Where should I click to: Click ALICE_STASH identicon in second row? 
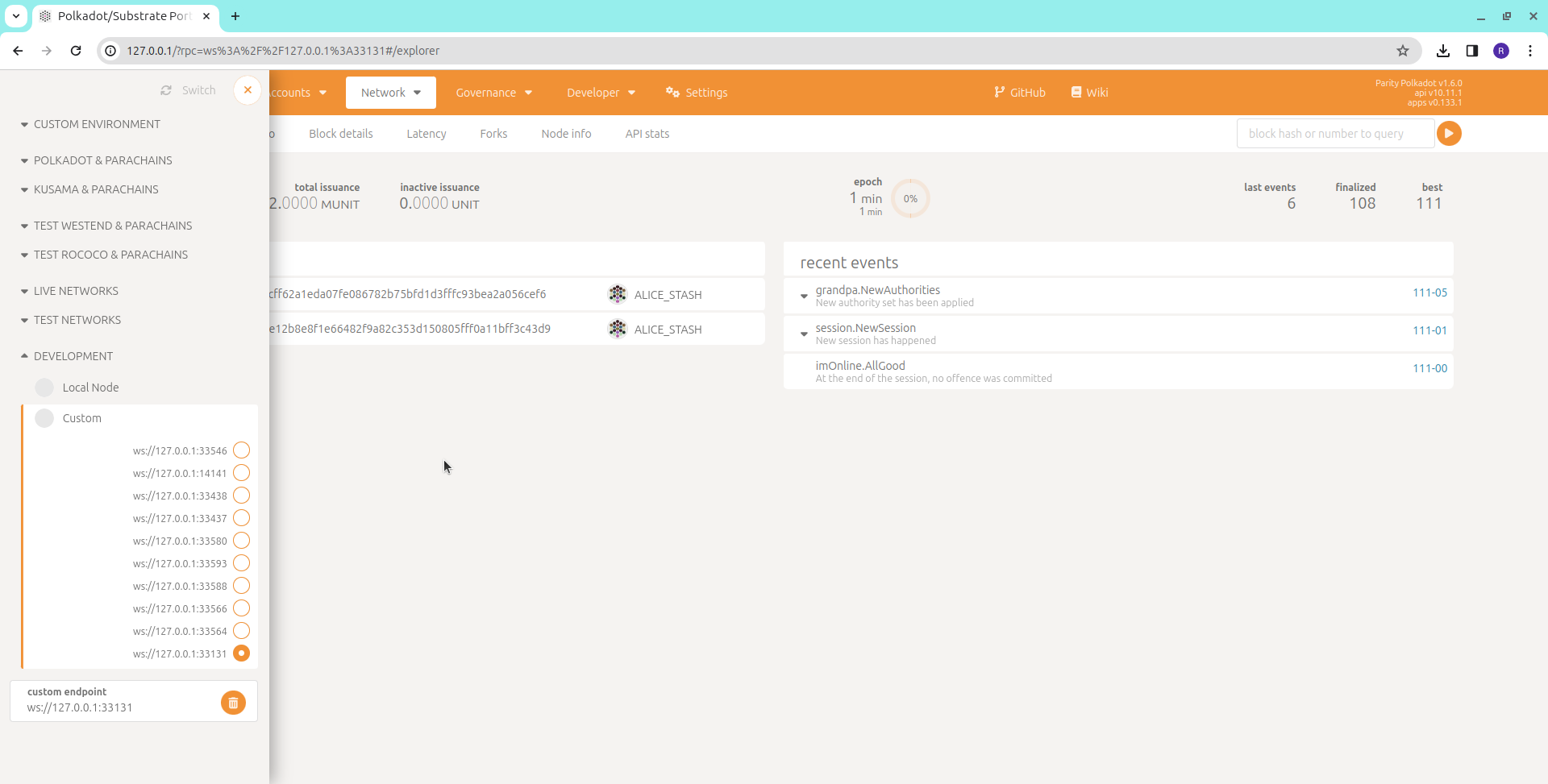618,329
